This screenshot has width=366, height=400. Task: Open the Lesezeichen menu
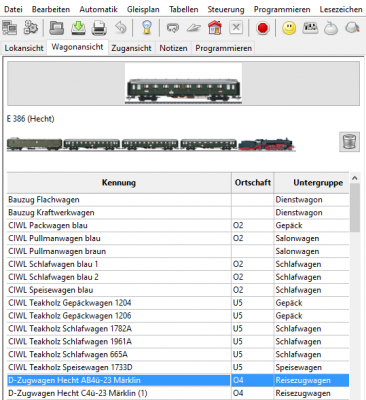coord(341,9)
